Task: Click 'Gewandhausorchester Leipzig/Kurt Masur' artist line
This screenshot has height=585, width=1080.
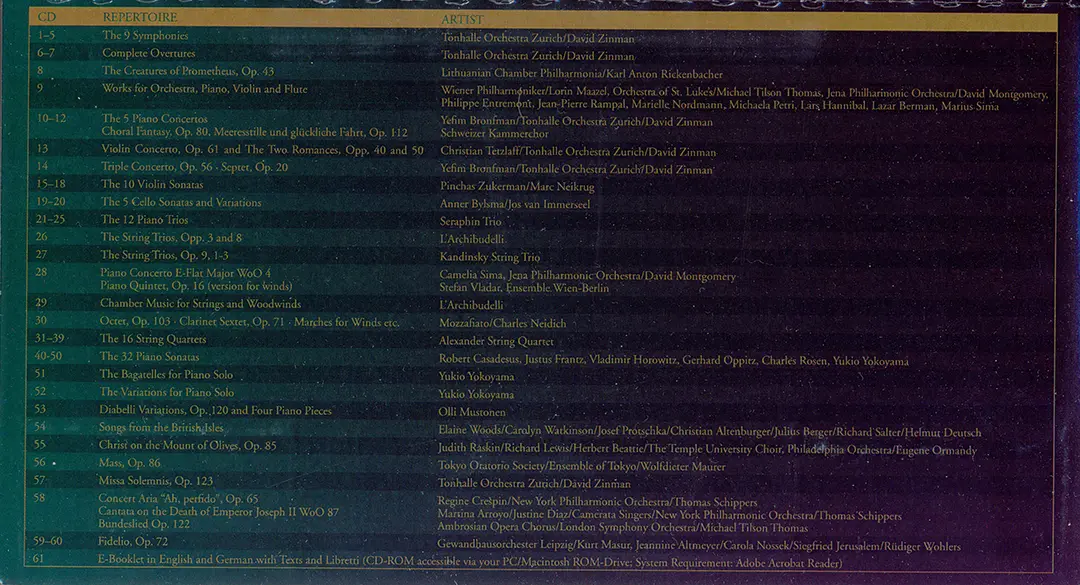Action: pos(699,546)
